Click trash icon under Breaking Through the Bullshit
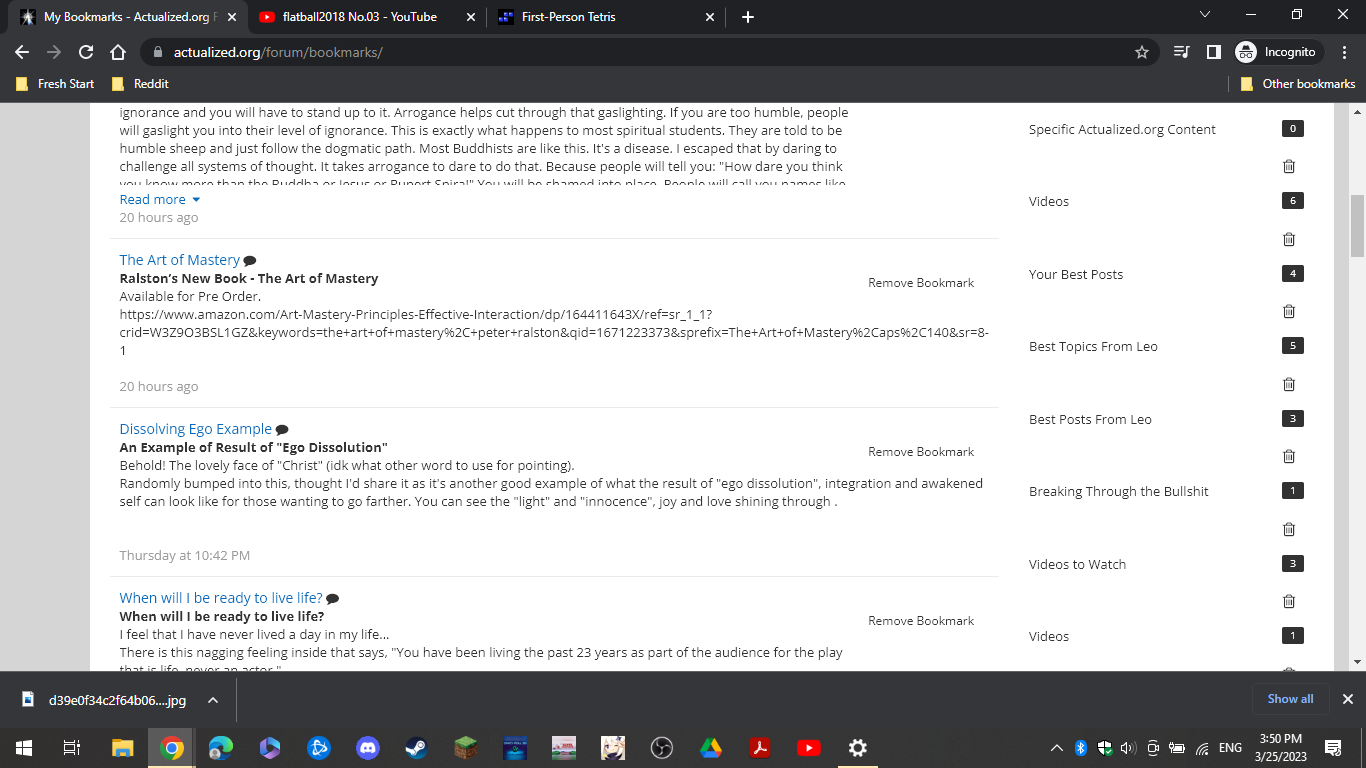Screen dimensions: 1366x768 click(1289, 529)
